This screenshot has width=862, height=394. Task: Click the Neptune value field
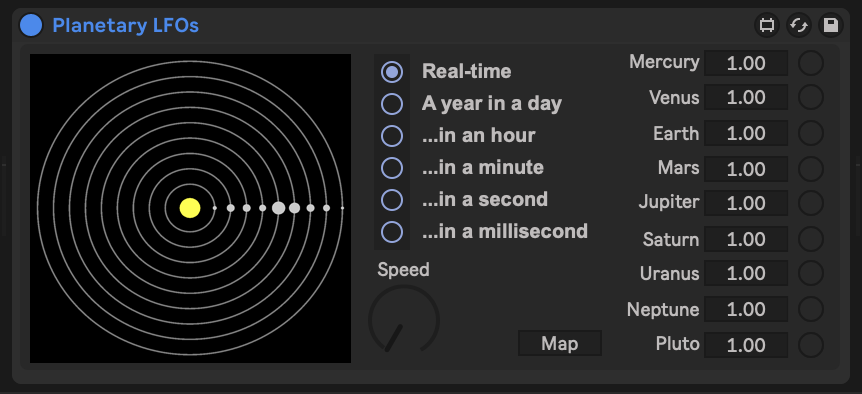[x=746, y=309]
